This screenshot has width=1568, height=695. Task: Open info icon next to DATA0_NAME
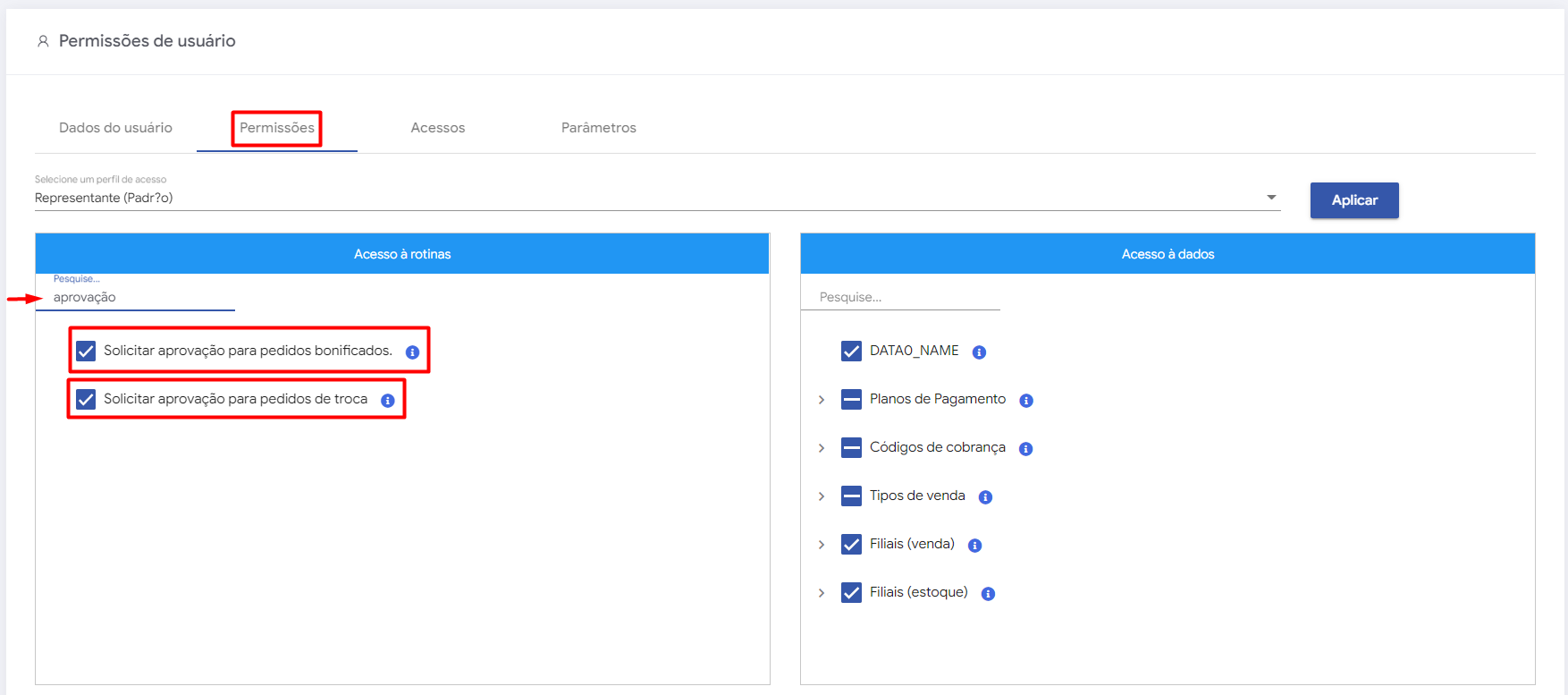[979, 352]
